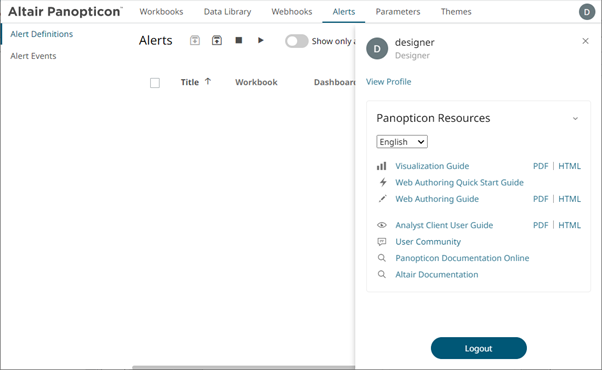
Task: Collapse the Panopticon Resources section
Action: tap(575, 119)
